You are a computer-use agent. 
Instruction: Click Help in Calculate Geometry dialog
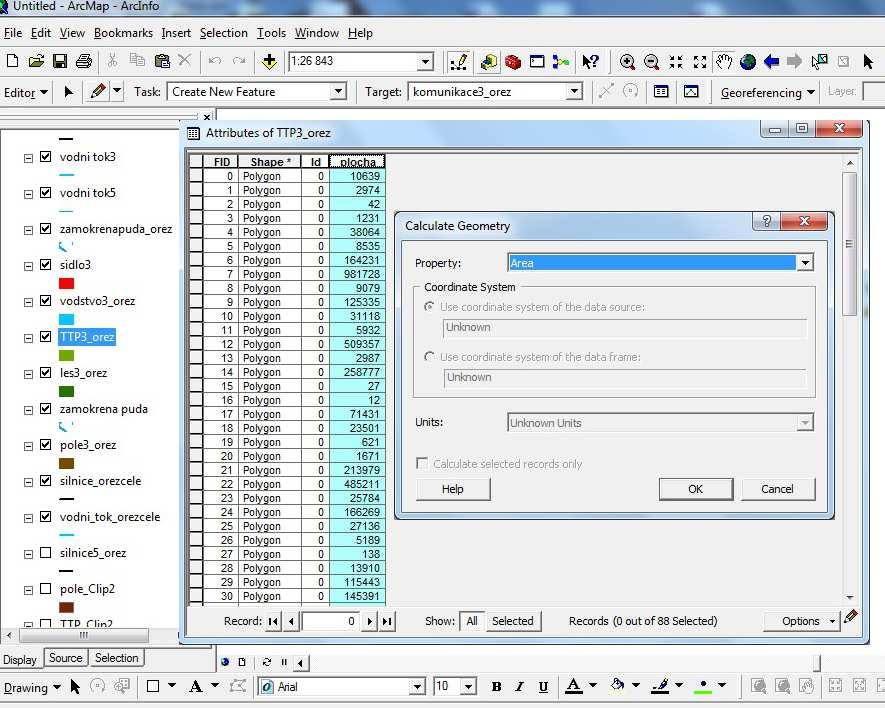453,489
